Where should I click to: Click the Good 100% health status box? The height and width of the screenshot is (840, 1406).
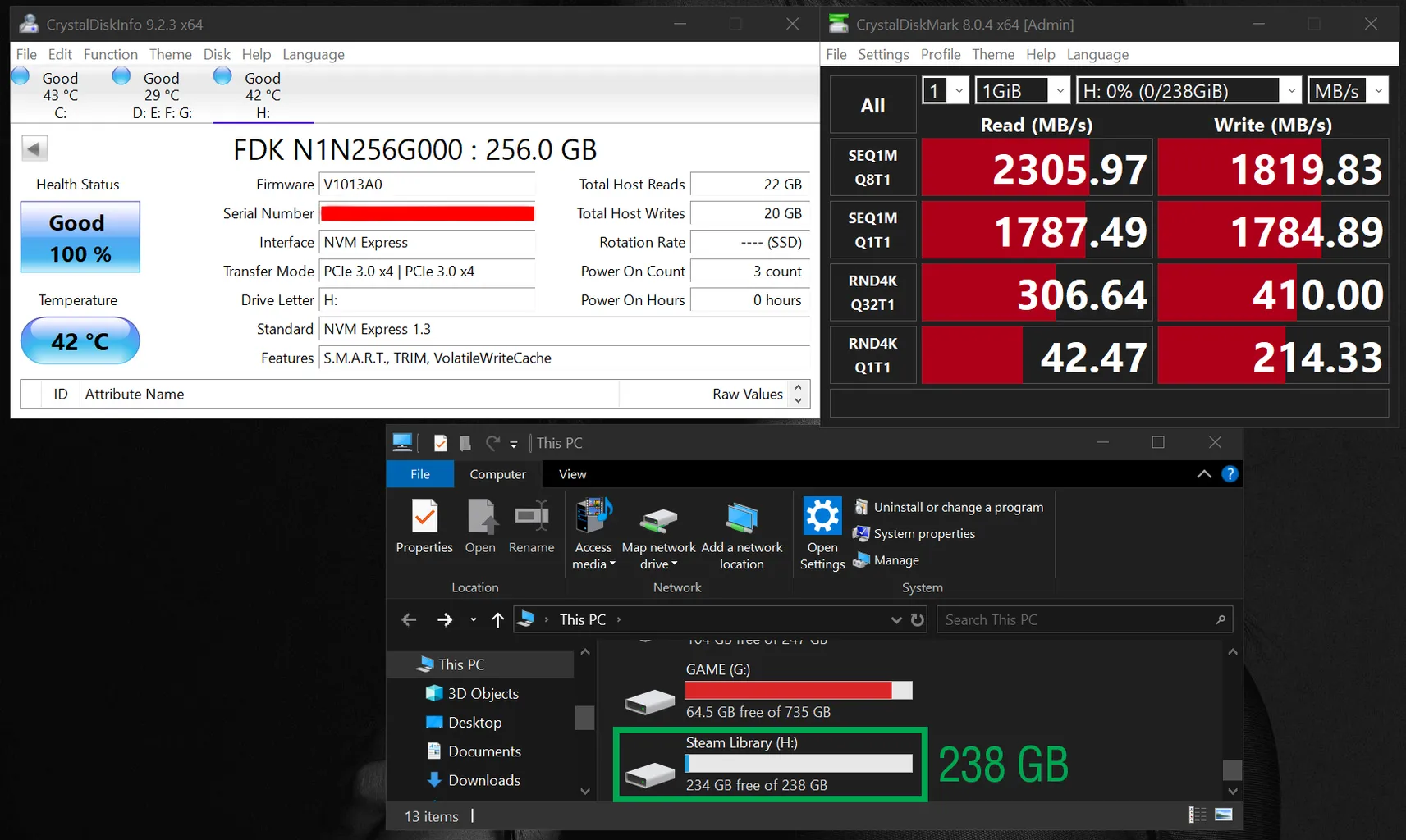point(80,237)
